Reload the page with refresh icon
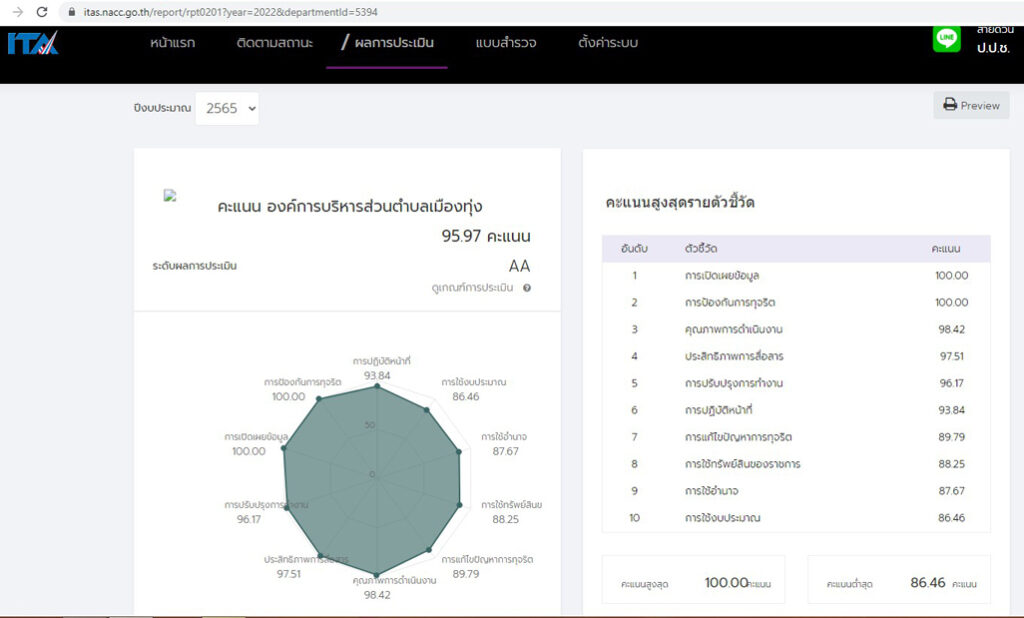 (x=41, y=11)
